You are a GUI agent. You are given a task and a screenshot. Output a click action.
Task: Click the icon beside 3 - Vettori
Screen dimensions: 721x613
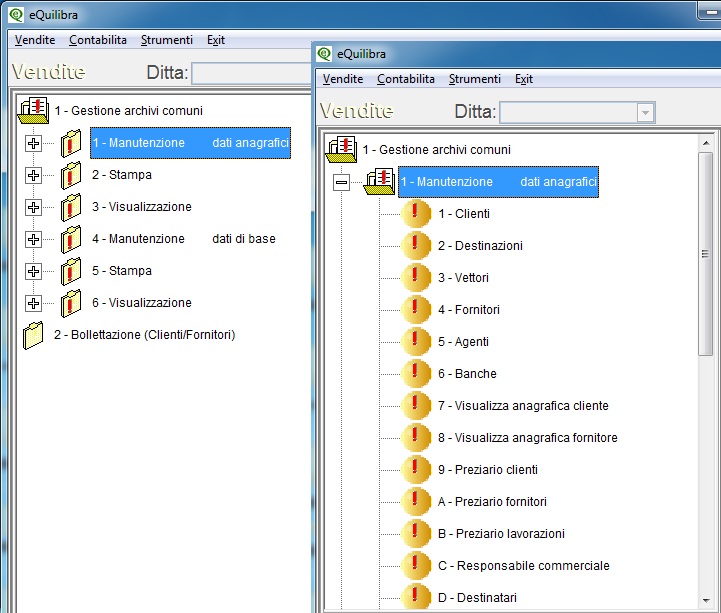(x=416, y=278)
